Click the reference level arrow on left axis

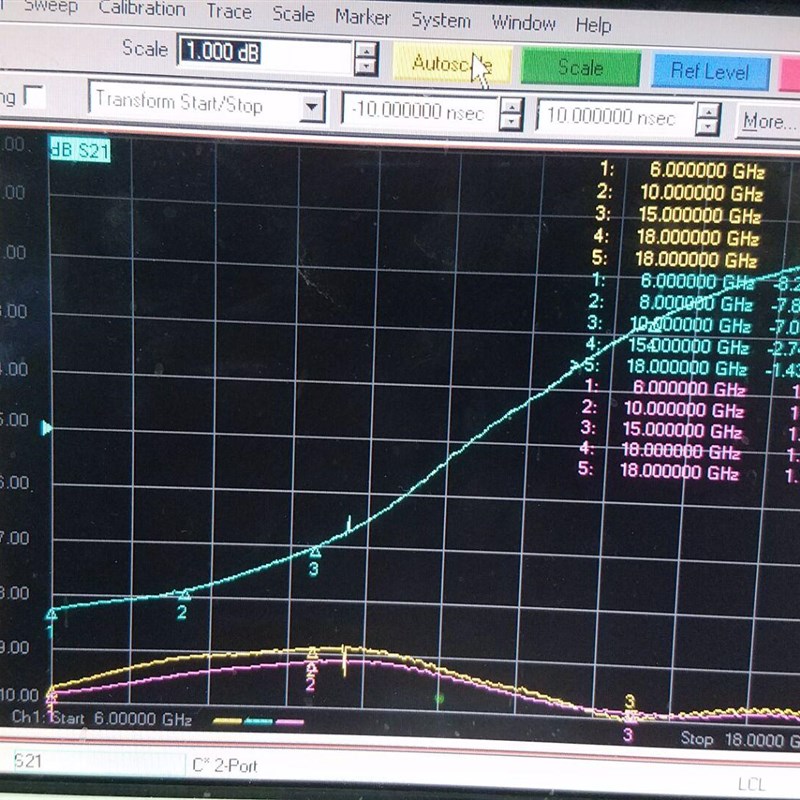pyautogui.click(x=46, y=428)
